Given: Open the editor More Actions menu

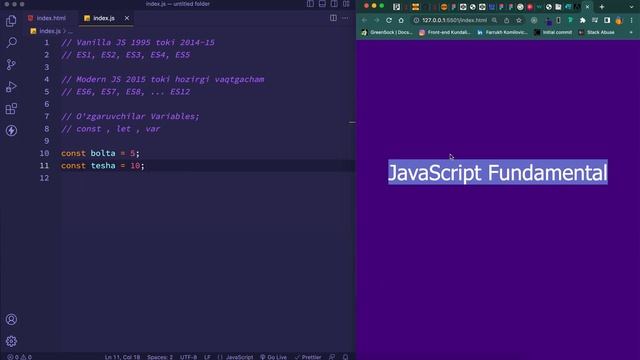Looking at the screenshot, I should coord(345,18).
